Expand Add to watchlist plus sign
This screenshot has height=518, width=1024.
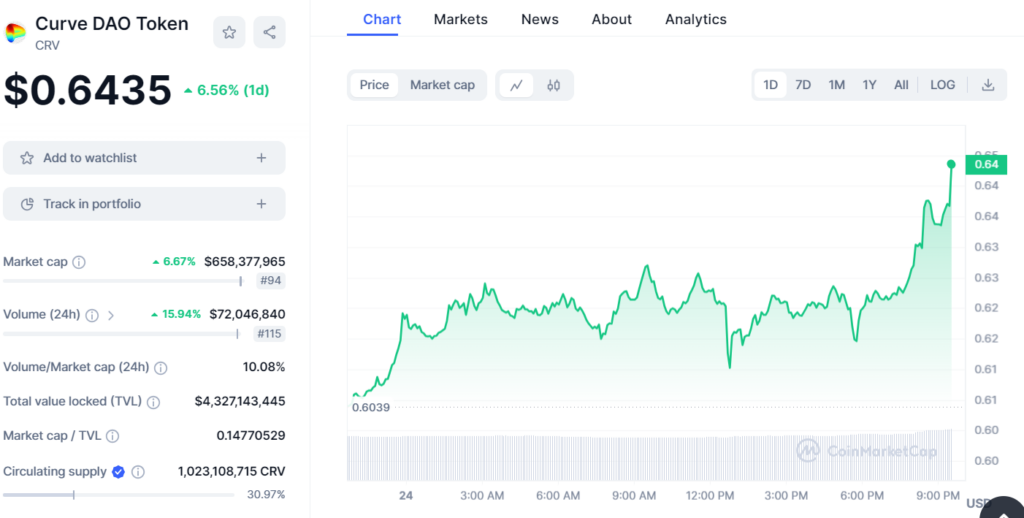pyautogui.click(x=261, y=158)
